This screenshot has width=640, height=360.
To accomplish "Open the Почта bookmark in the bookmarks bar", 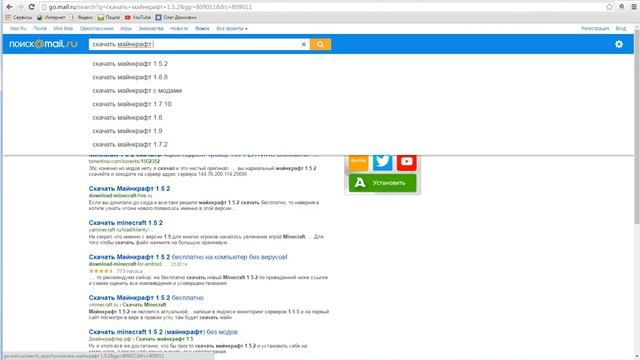I will (x=109, y=18).
